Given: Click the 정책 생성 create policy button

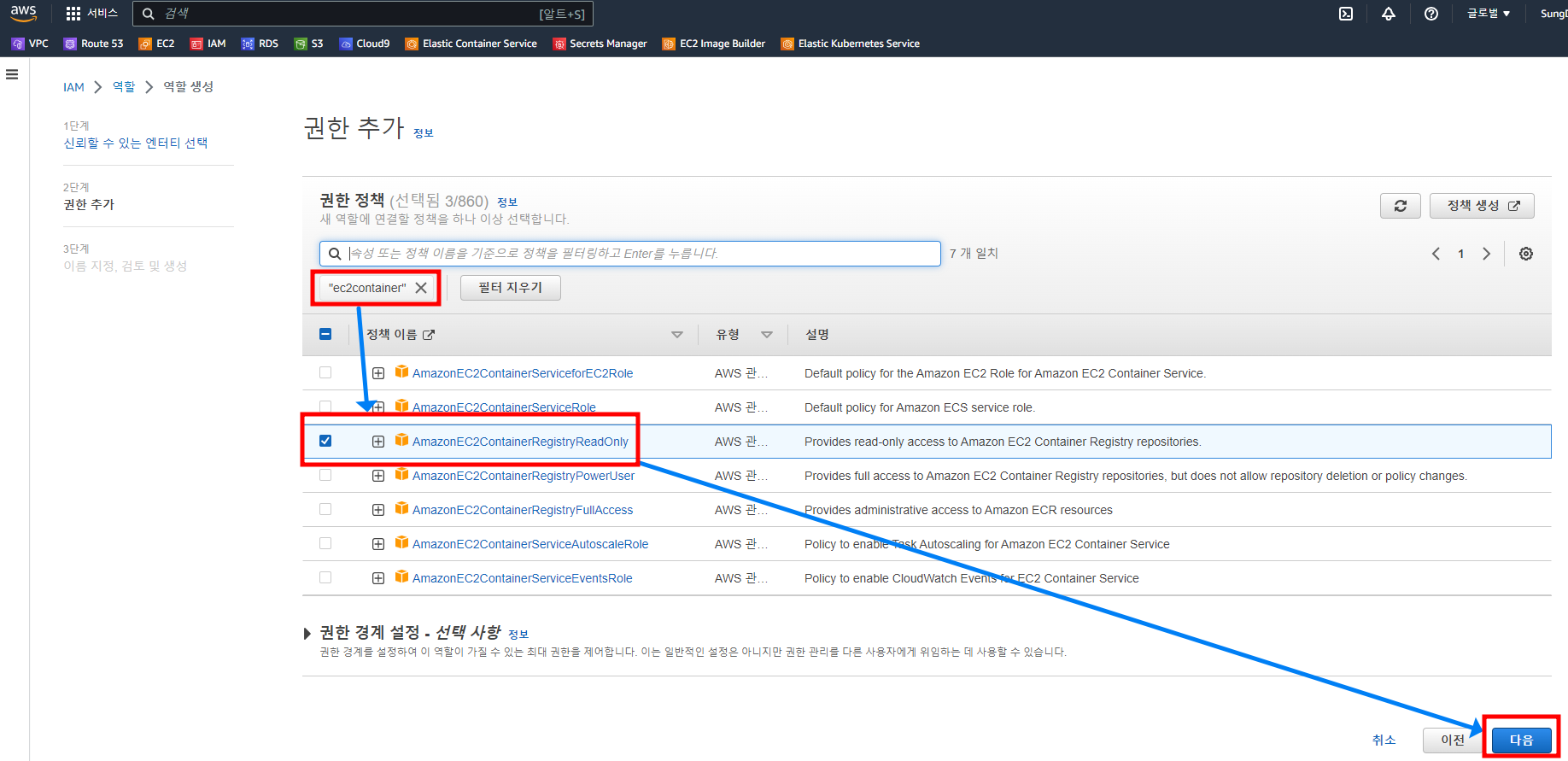Looking at the screenshot, I should tap(1482, 206).
